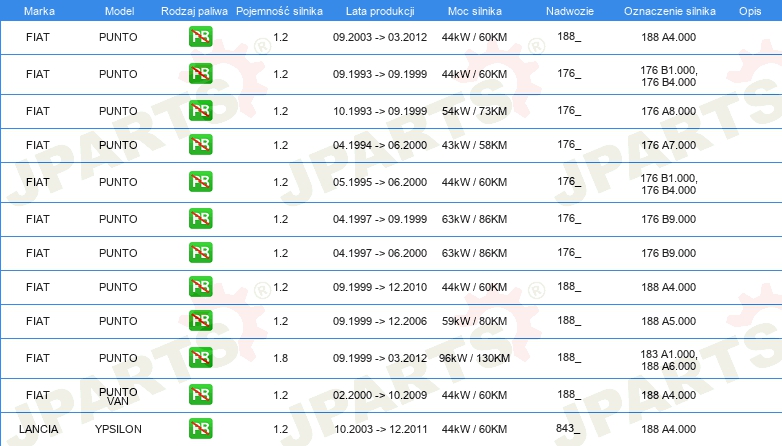Click 176 B1.000, 176 B4.000 in the 05.1995 row
This screenshot has width=782, height=446.
point(669,184)
